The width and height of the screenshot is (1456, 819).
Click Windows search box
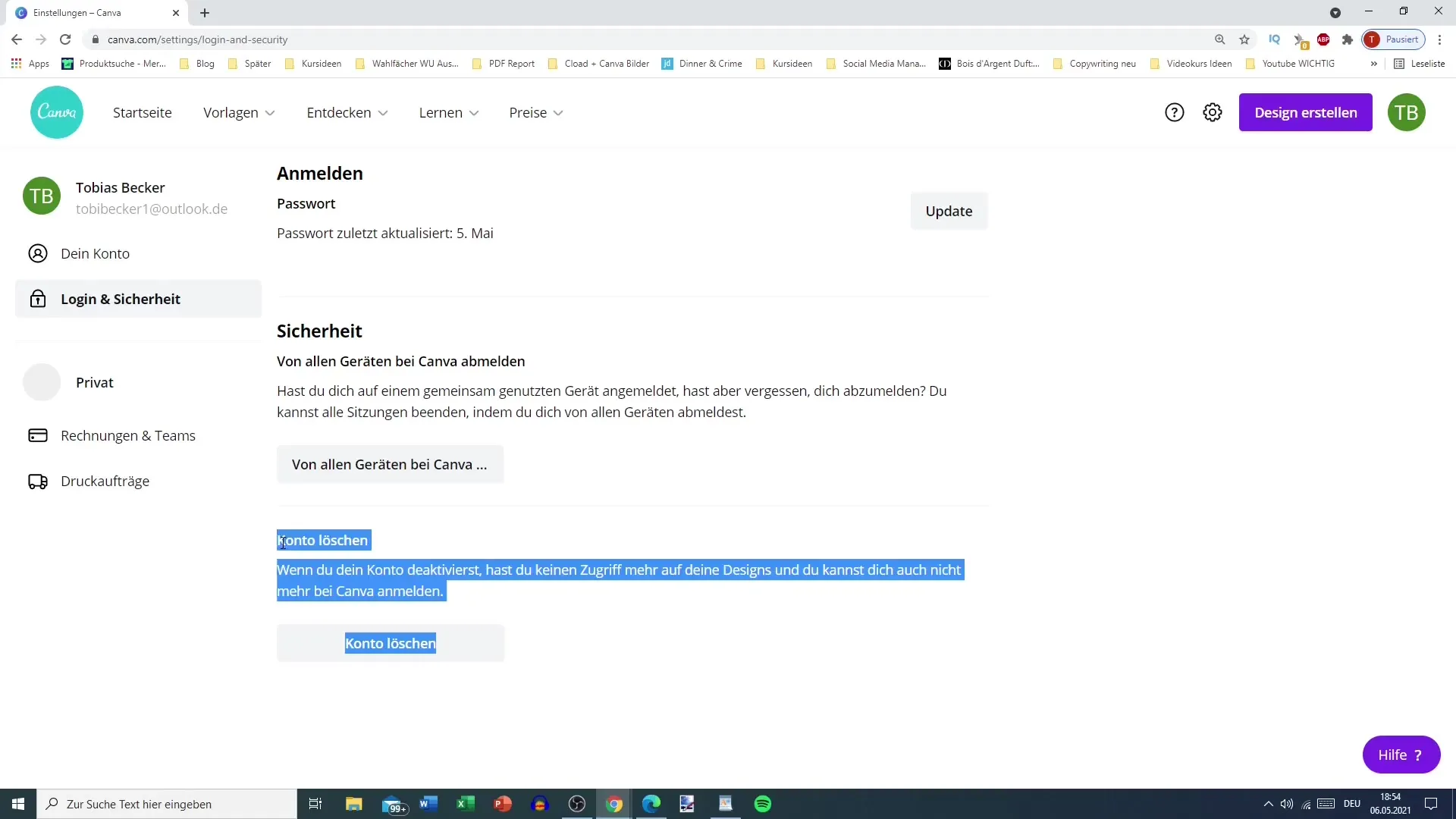tap(167, 804)
